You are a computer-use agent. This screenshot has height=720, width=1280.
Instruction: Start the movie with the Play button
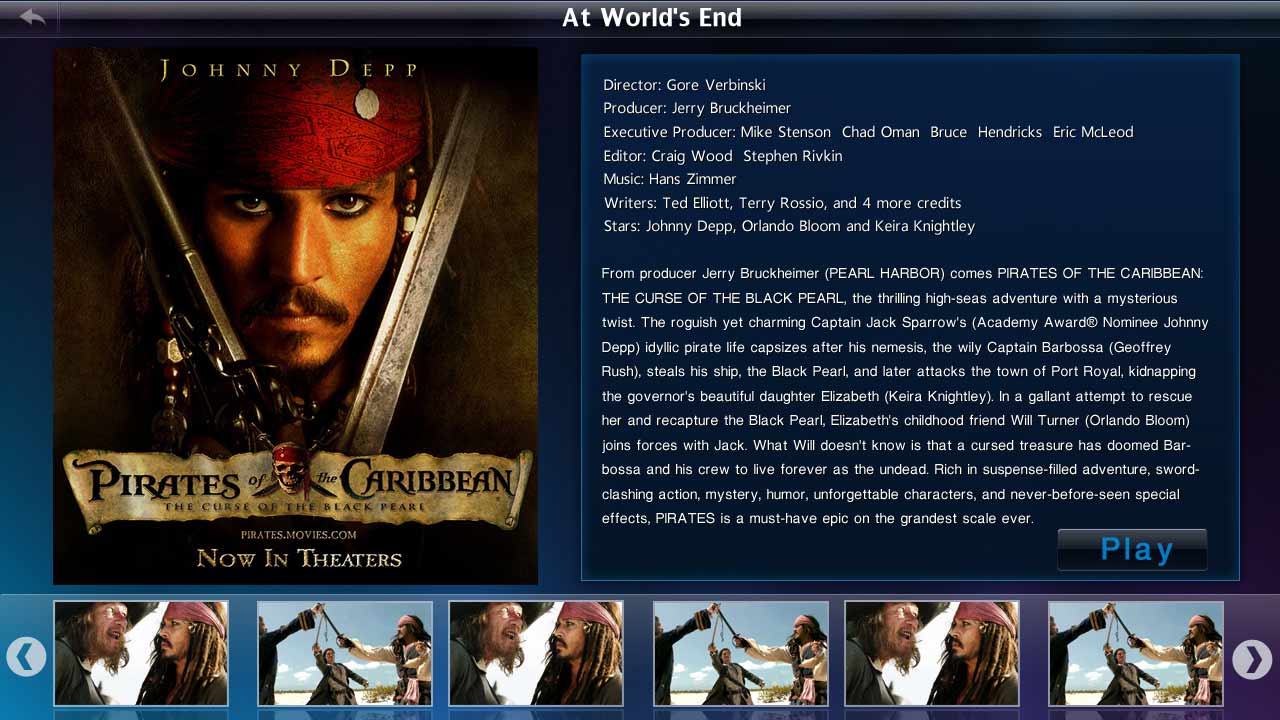1132,550
